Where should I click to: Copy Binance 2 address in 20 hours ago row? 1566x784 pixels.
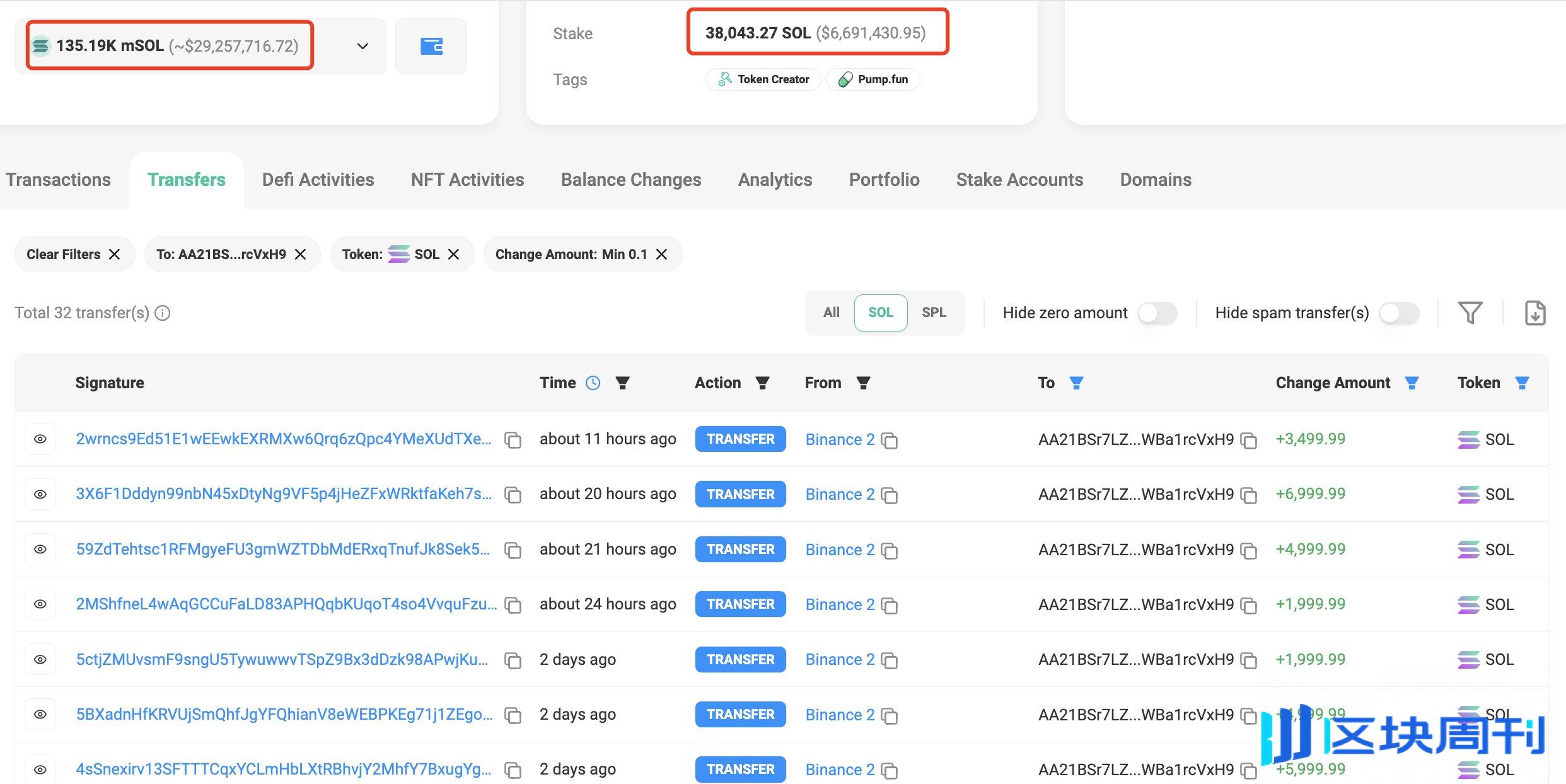click(x=890, y=495)
